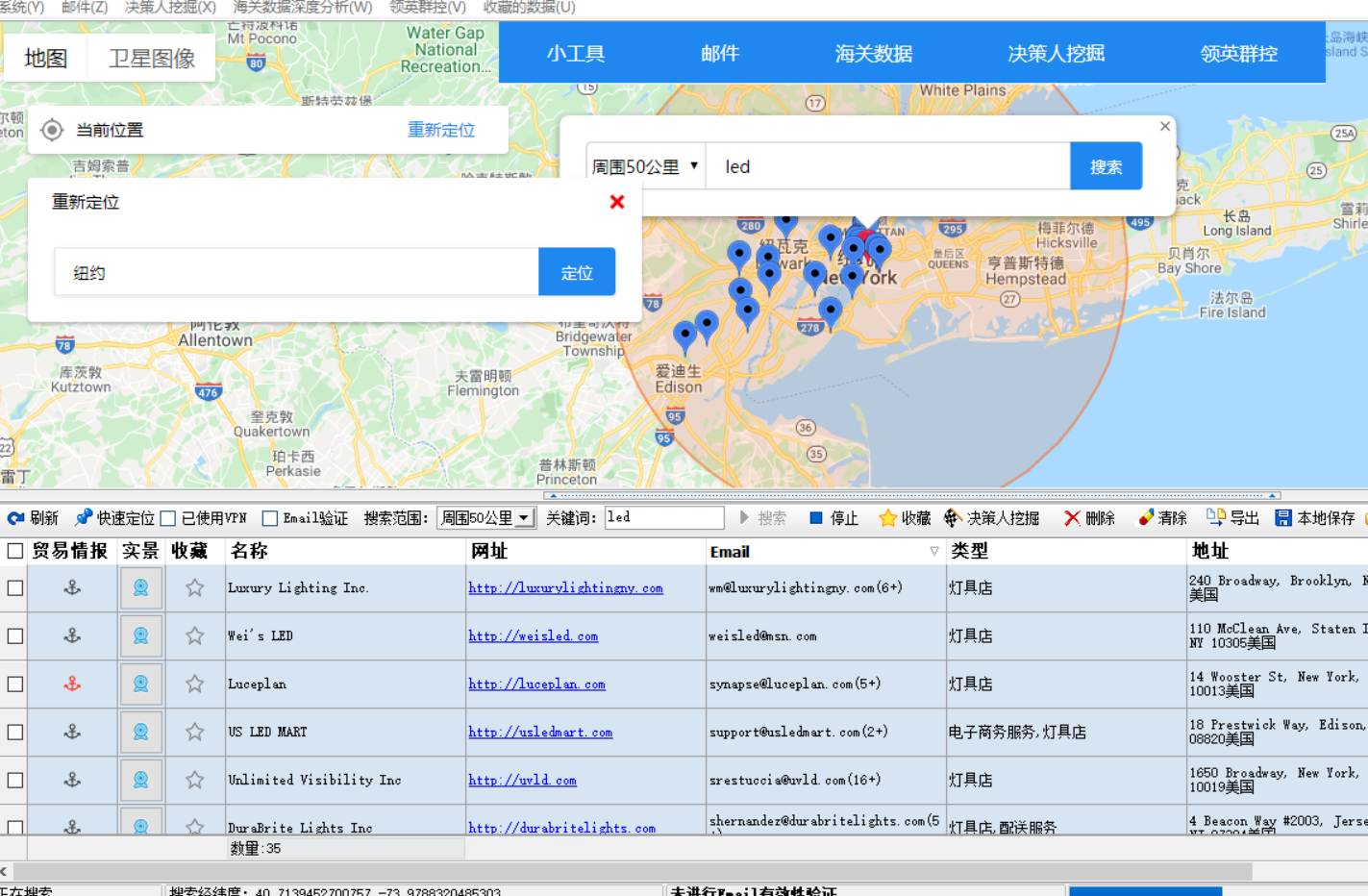Open the customs data tab in blue bar
The image size is (1368, 896).
[x=873, y=54]
